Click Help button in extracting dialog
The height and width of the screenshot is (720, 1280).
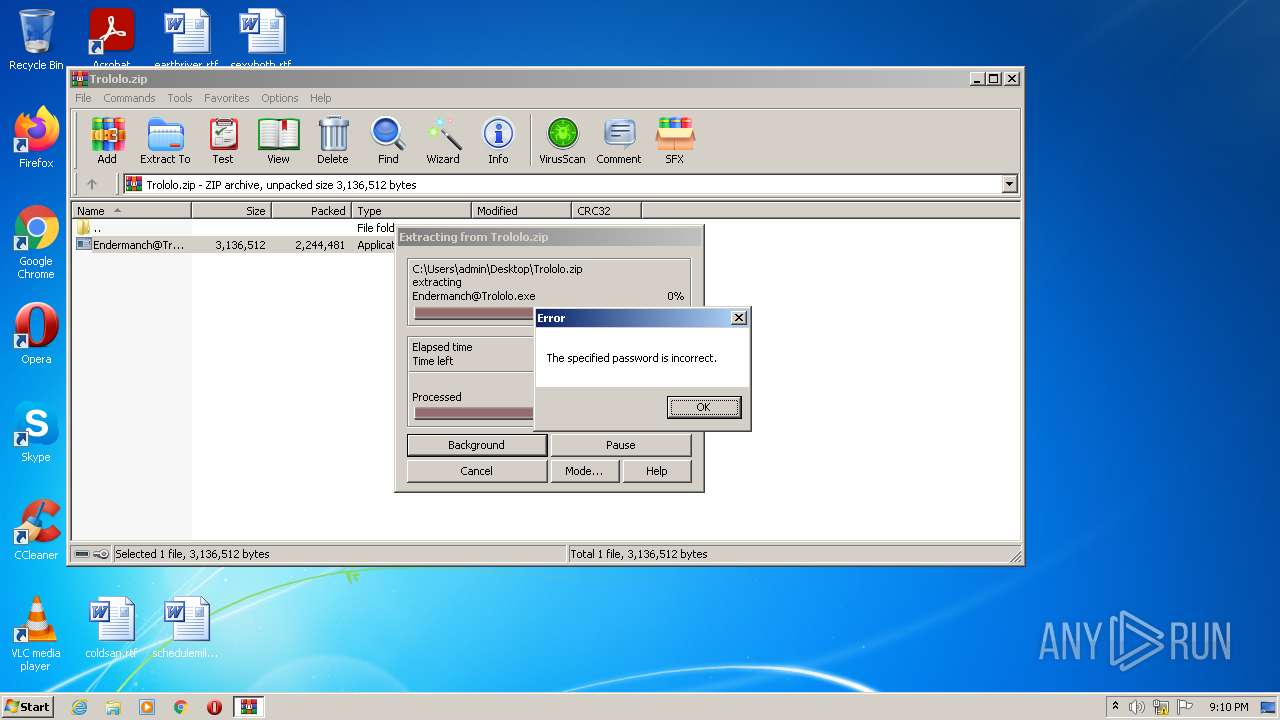coord(657,471)
